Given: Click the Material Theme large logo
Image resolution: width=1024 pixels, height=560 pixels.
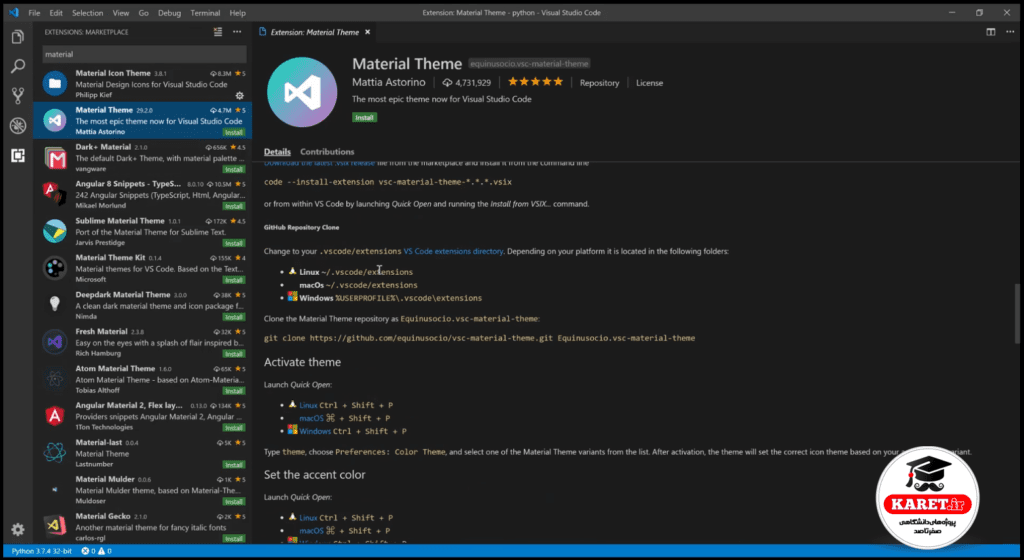Looking at the screenshot, I should [302, 92].
